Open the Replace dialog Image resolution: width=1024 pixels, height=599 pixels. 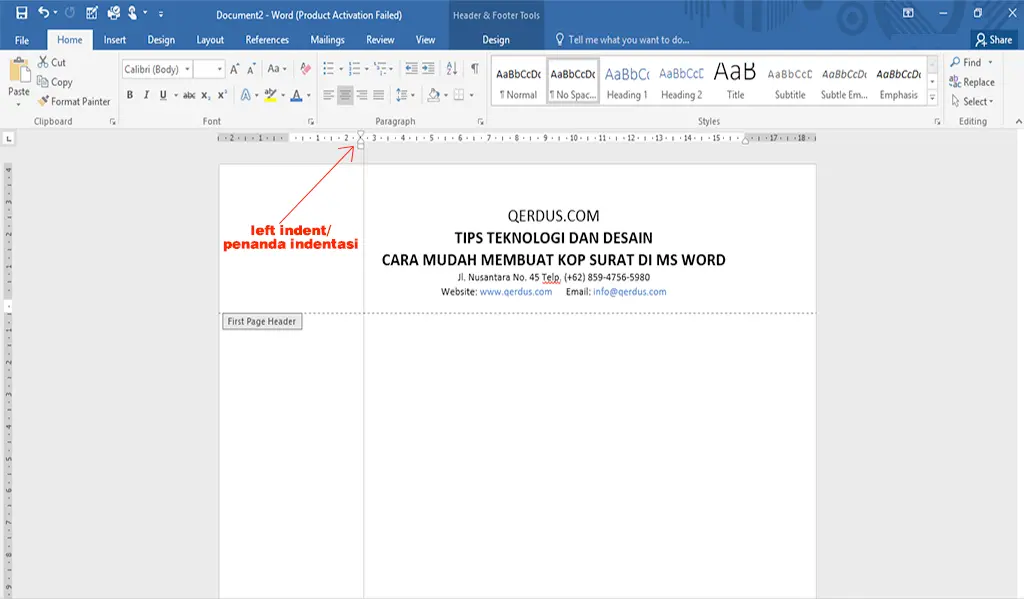click(x=972, y=82)
